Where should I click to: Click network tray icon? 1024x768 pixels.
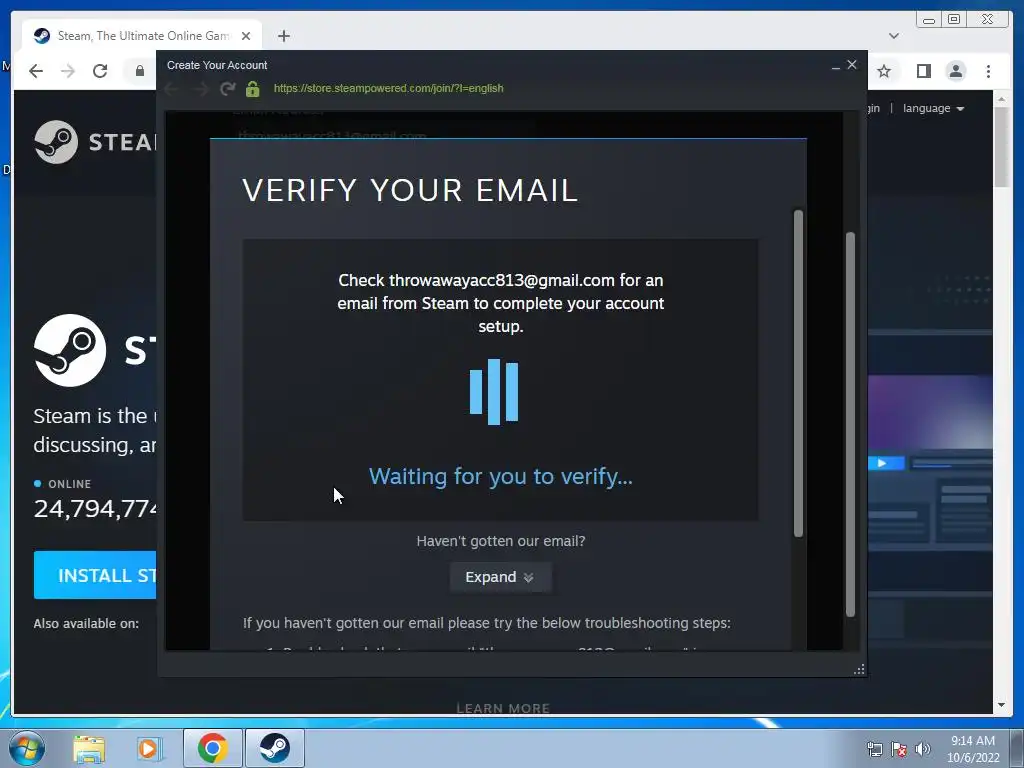tap(875, 749)
